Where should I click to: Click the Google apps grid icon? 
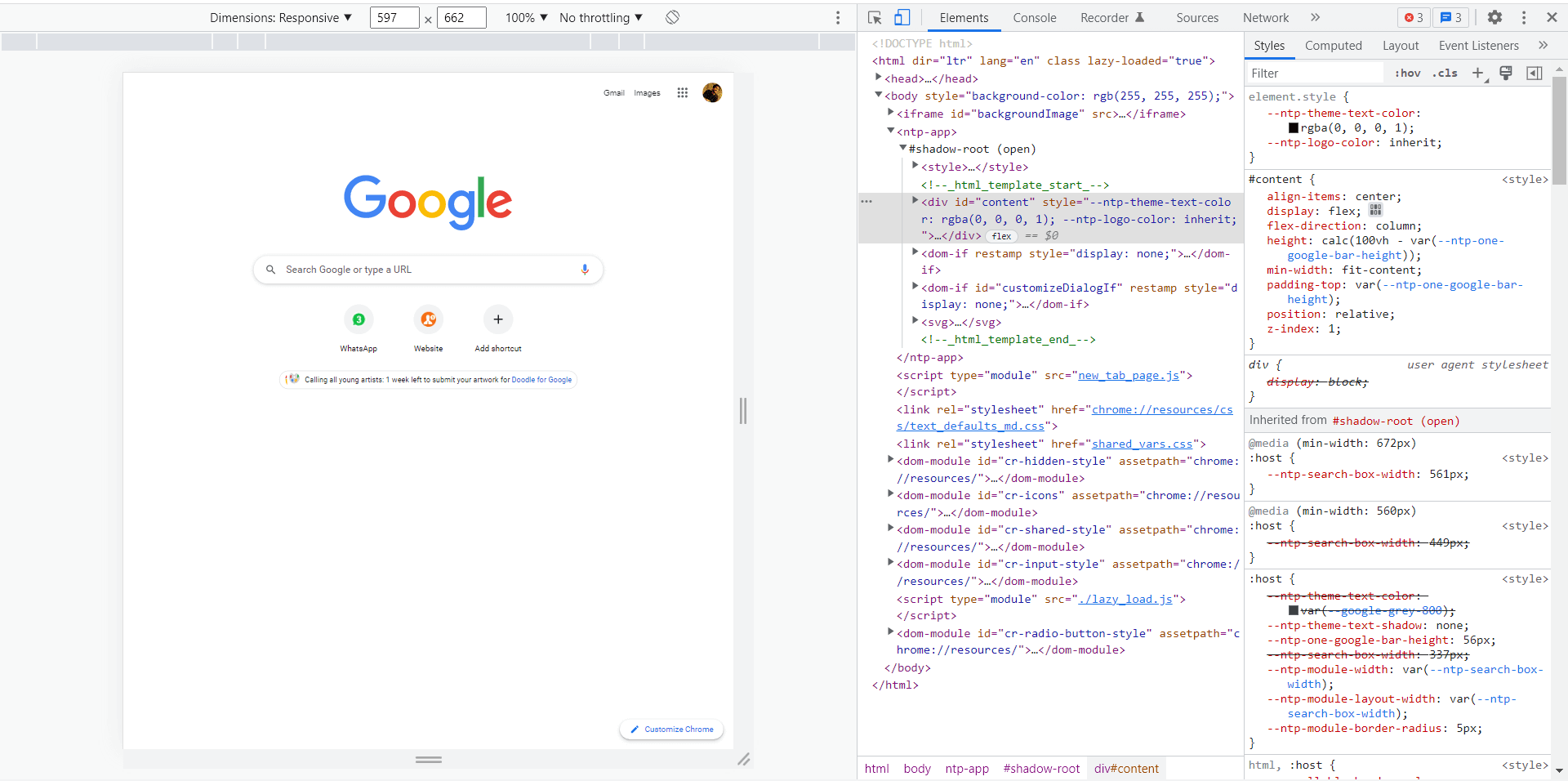point(682,92)
